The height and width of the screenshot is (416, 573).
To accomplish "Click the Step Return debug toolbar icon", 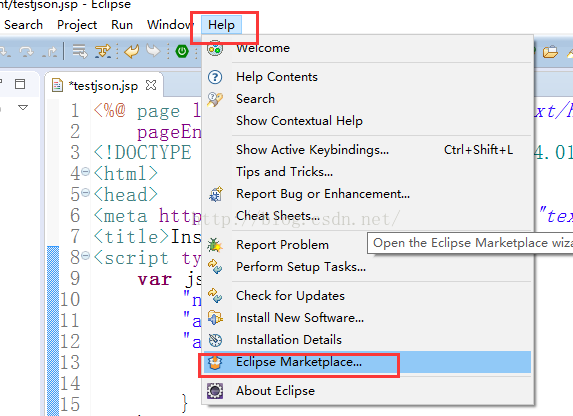I will click(49, 52).
